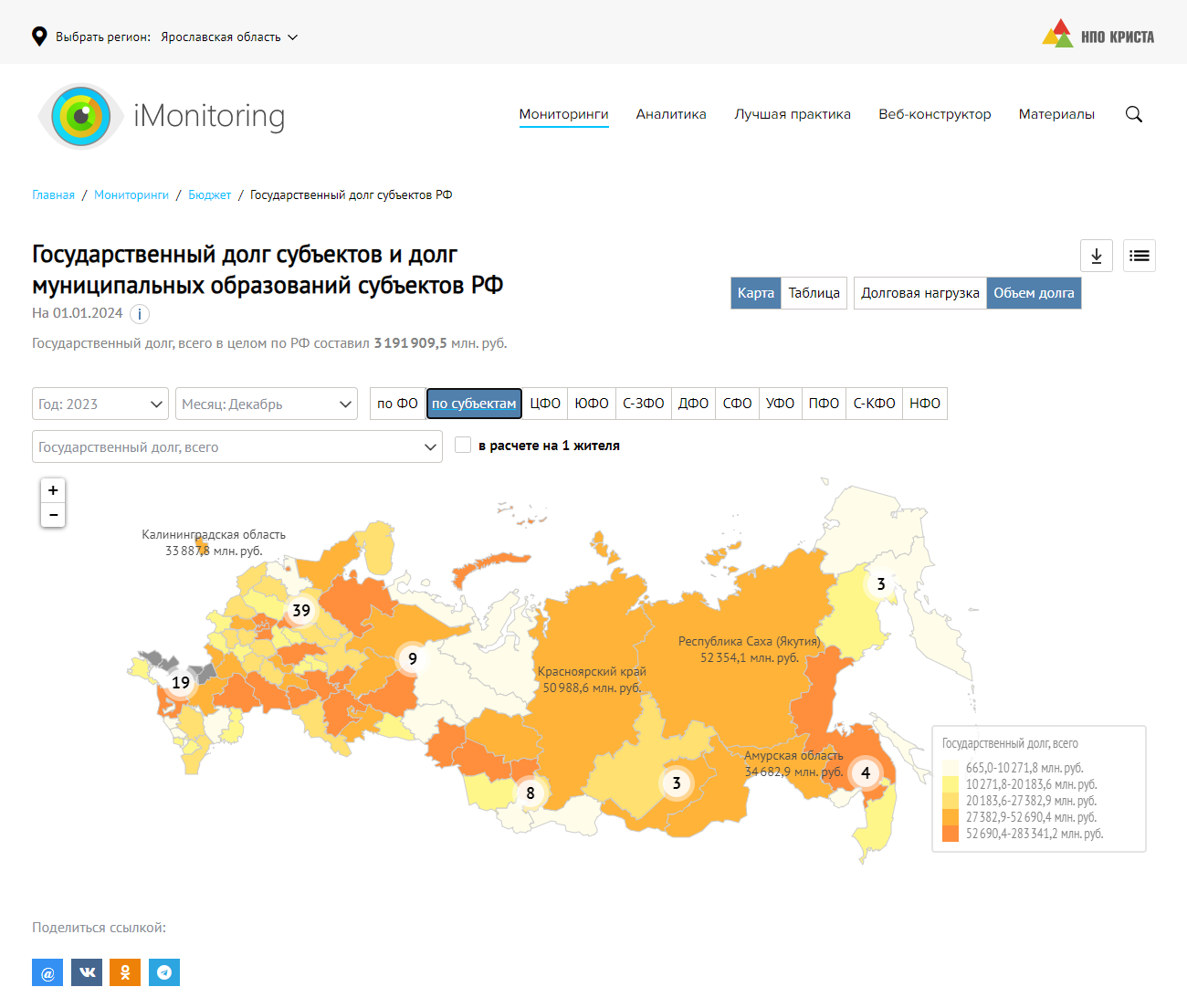Viewport: 1187px width, 1008px height.
Task: Expand the 'Государственный долг, всего' dropdown
Action: pos(236,446)
